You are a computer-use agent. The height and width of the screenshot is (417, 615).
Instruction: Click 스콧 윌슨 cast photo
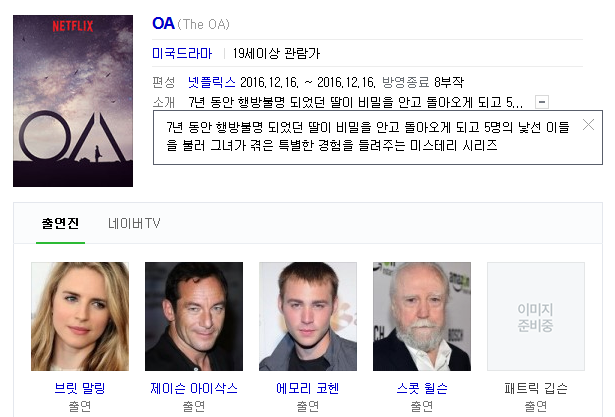coord(422,317)
